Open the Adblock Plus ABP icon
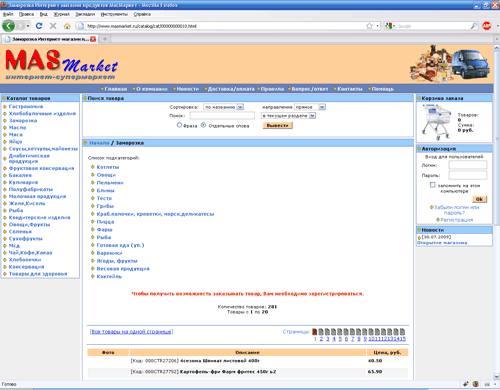Image resolution: width=500 pixels, height=390 pixels. tap(487, 26)
